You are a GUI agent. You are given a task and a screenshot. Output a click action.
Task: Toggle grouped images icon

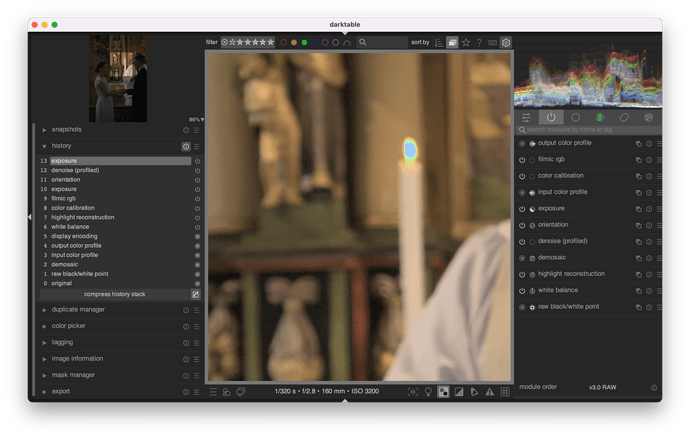452,42
